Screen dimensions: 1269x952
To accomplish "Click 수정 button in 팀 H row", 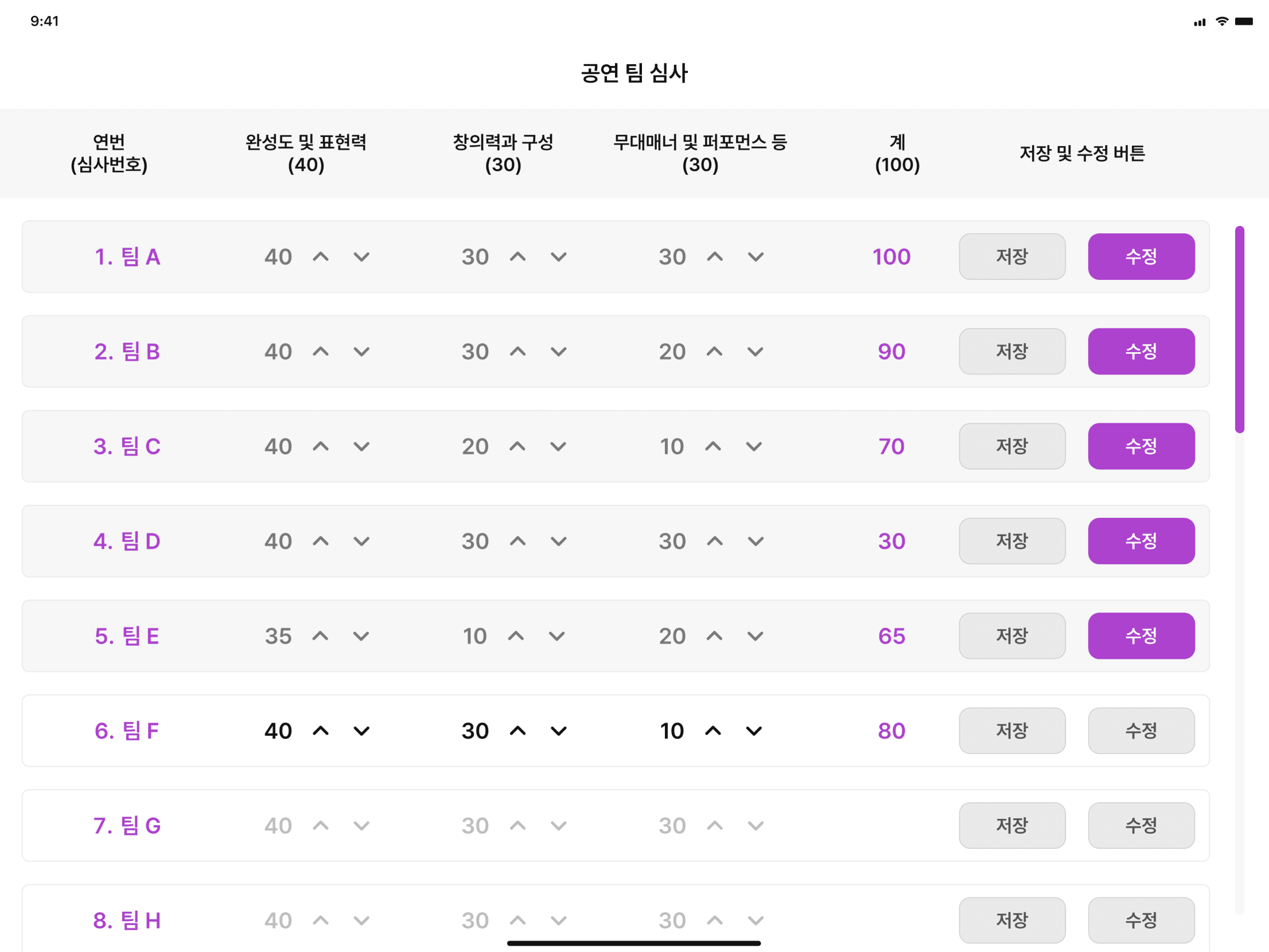I will point(1141,920).
